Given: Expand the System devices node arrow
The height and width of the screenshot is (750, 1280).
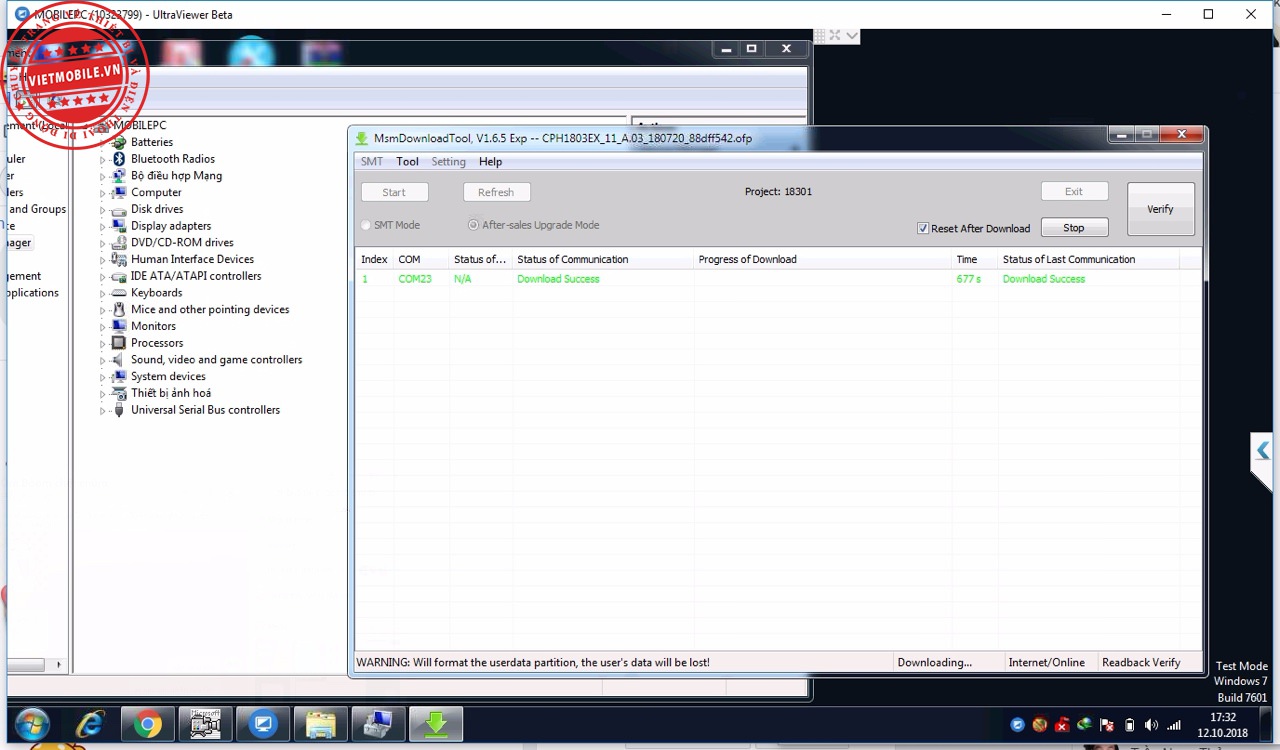Looking at the screenshot, I should coord(102,377).
